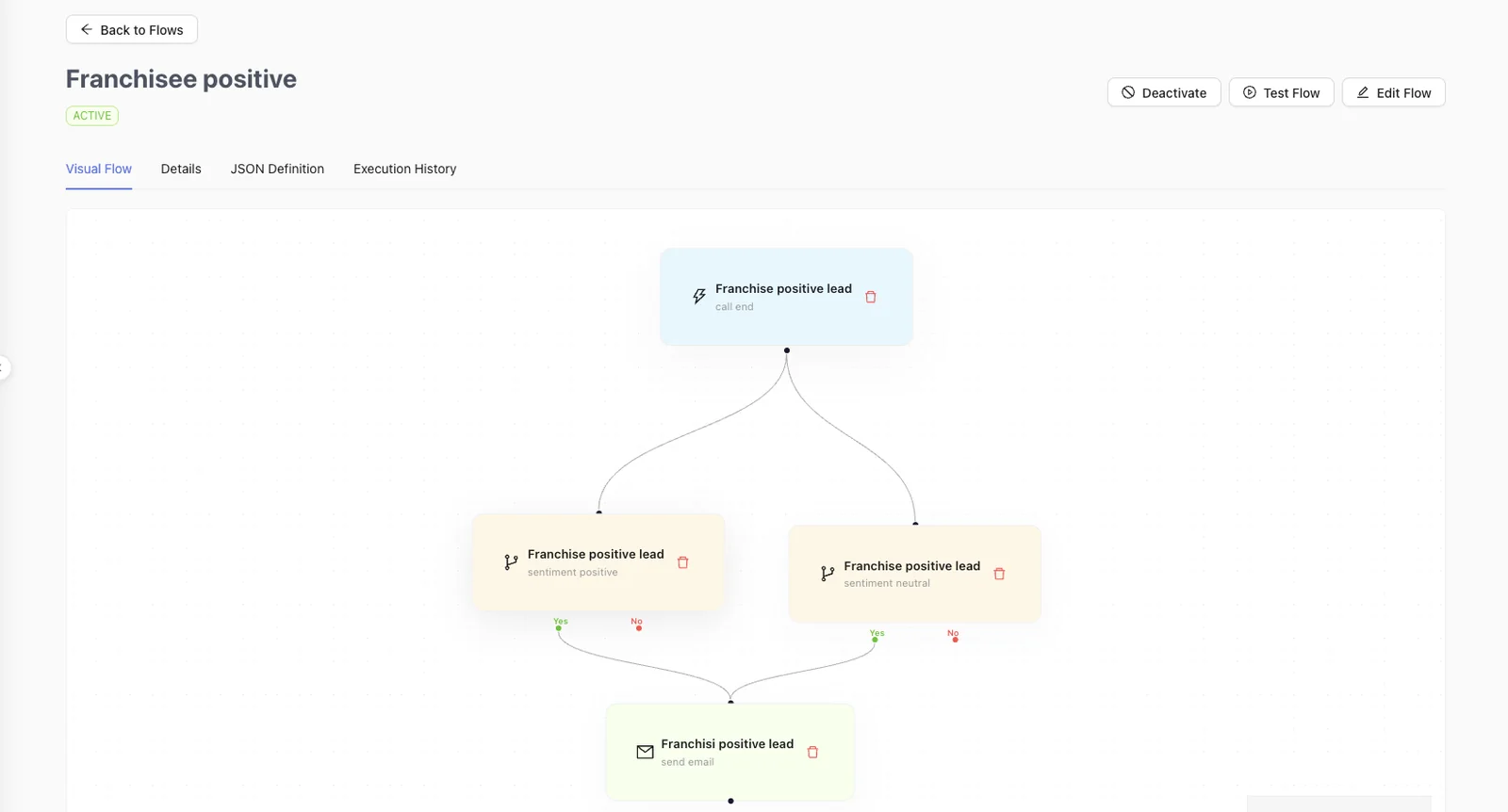Click the No handle under sentiment neutral
The image size is (1508, 812).
(956, 640)
